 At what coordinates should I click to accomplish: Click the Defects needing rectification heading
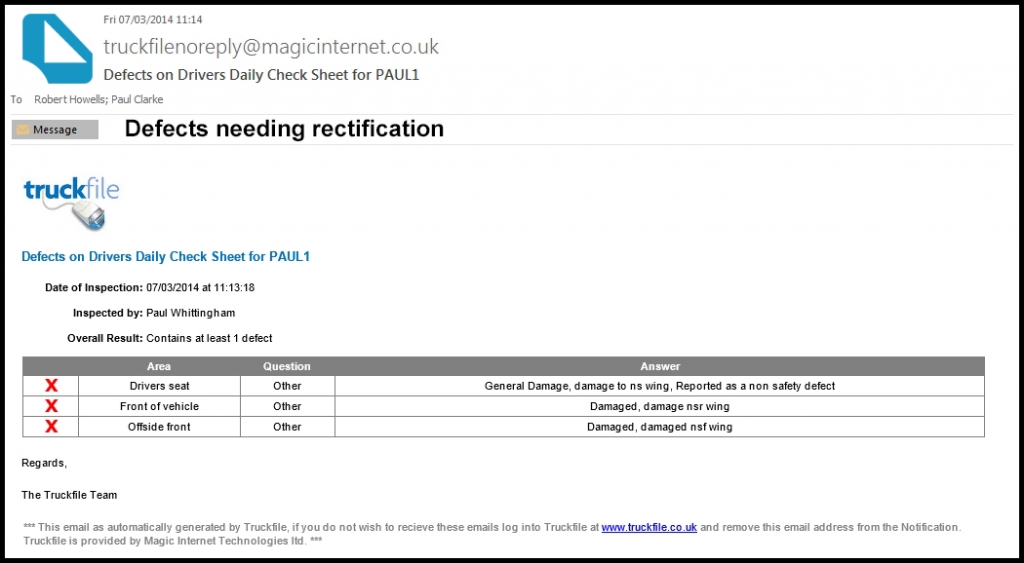[284, 129]
